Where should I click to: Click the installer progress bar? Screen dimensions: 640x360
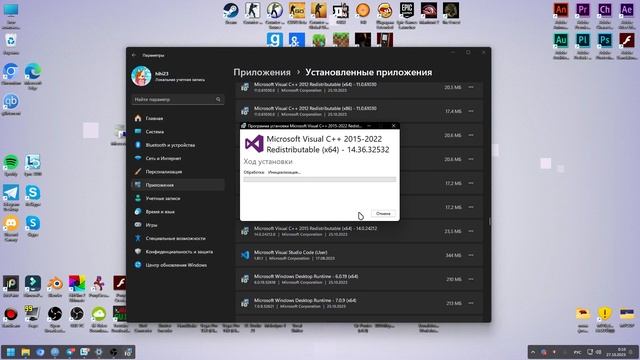click(320, 179)
